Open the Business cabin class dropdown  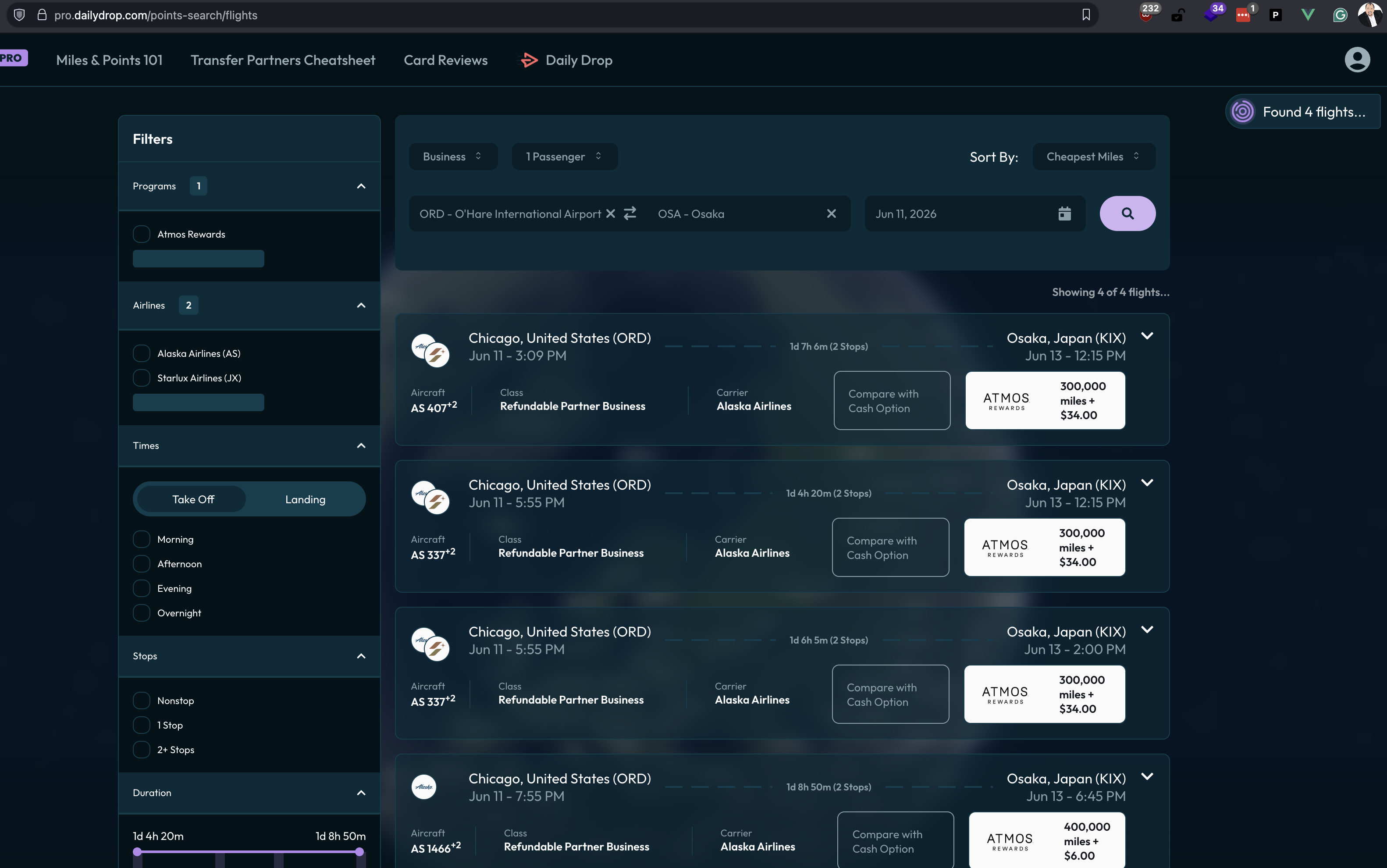(x=452, y=156)
